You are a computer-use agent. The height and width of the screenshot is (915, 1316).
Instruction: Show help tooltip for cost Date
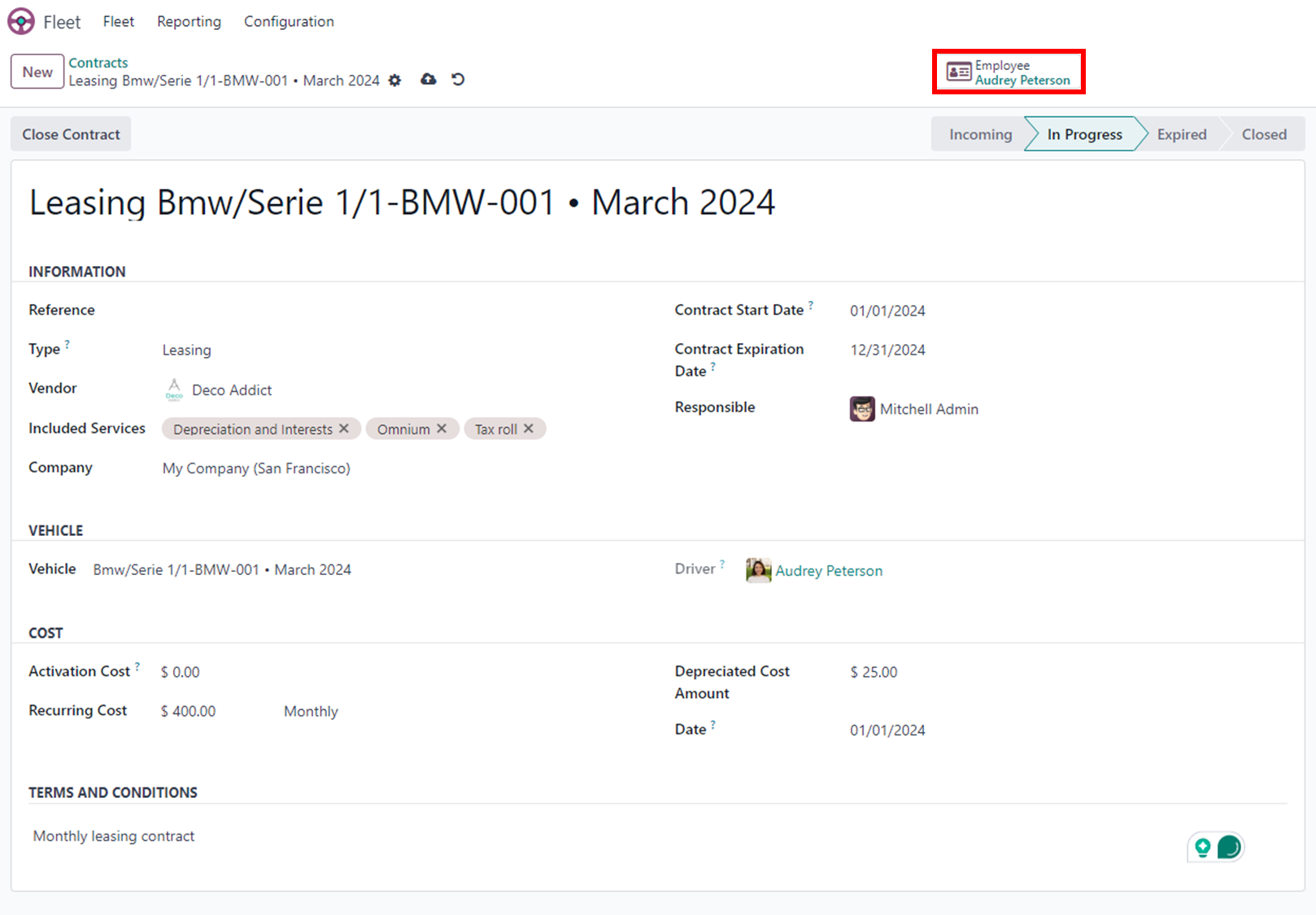(x=713, y=724)
